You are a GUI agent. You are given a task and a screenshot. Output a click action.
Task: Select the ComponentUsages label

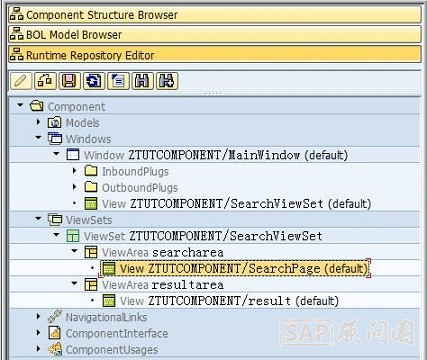click(x=112, y=350)
